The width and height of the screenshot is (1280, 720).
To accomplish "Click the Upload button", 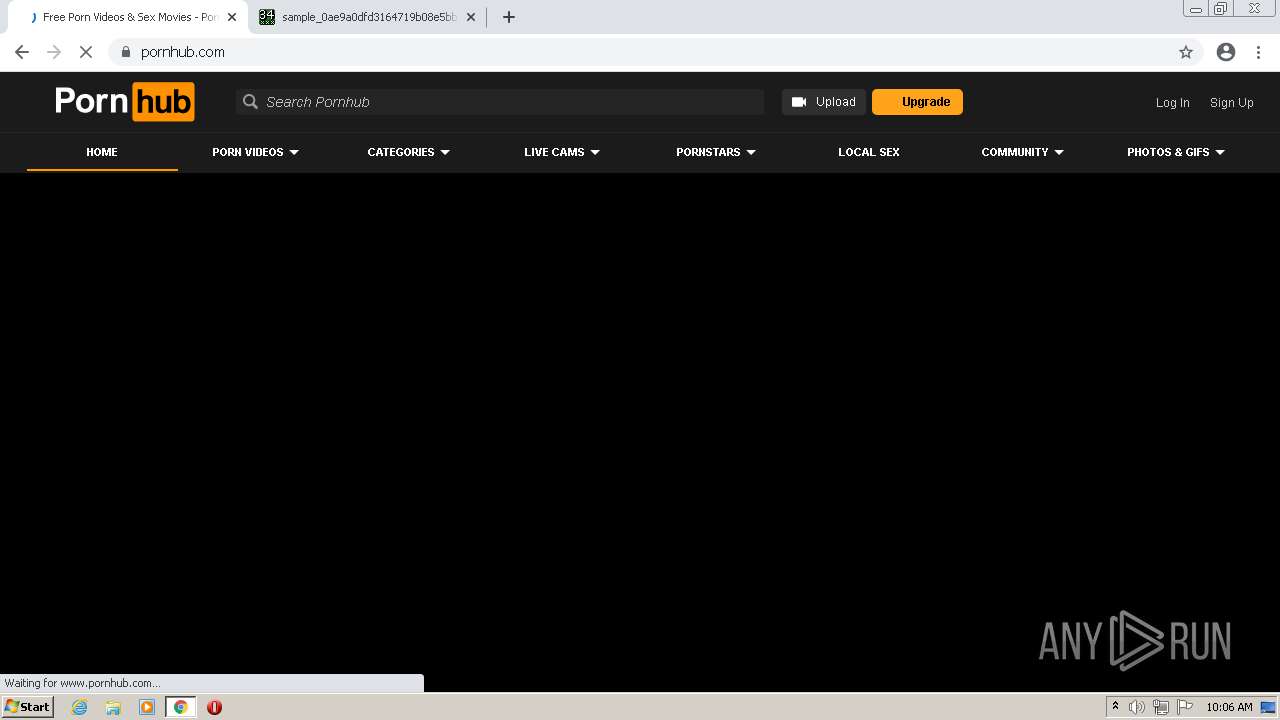I will coord(824,102).
